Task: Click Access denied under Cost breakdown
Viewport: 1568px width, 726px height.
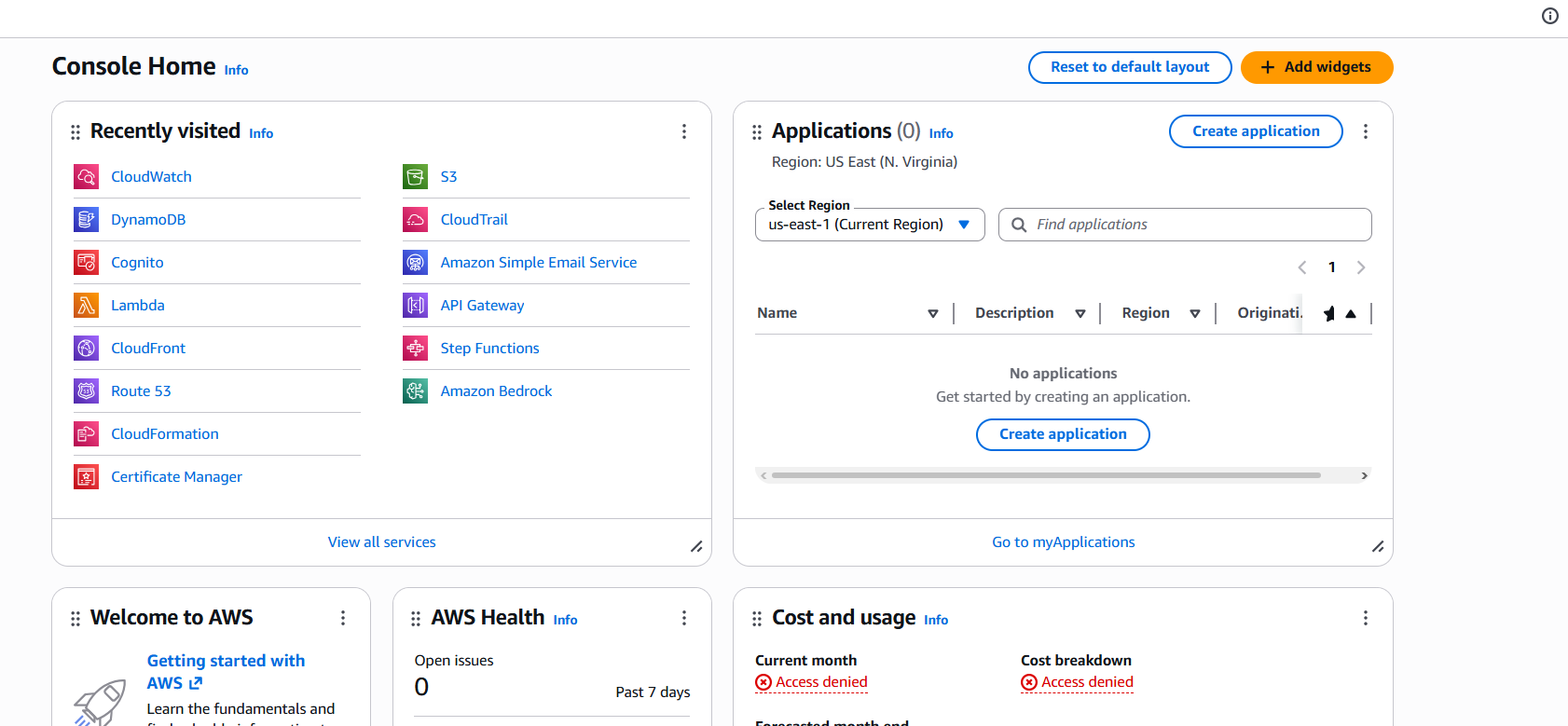Action: pyautogui.click(x=1078, y=682)
